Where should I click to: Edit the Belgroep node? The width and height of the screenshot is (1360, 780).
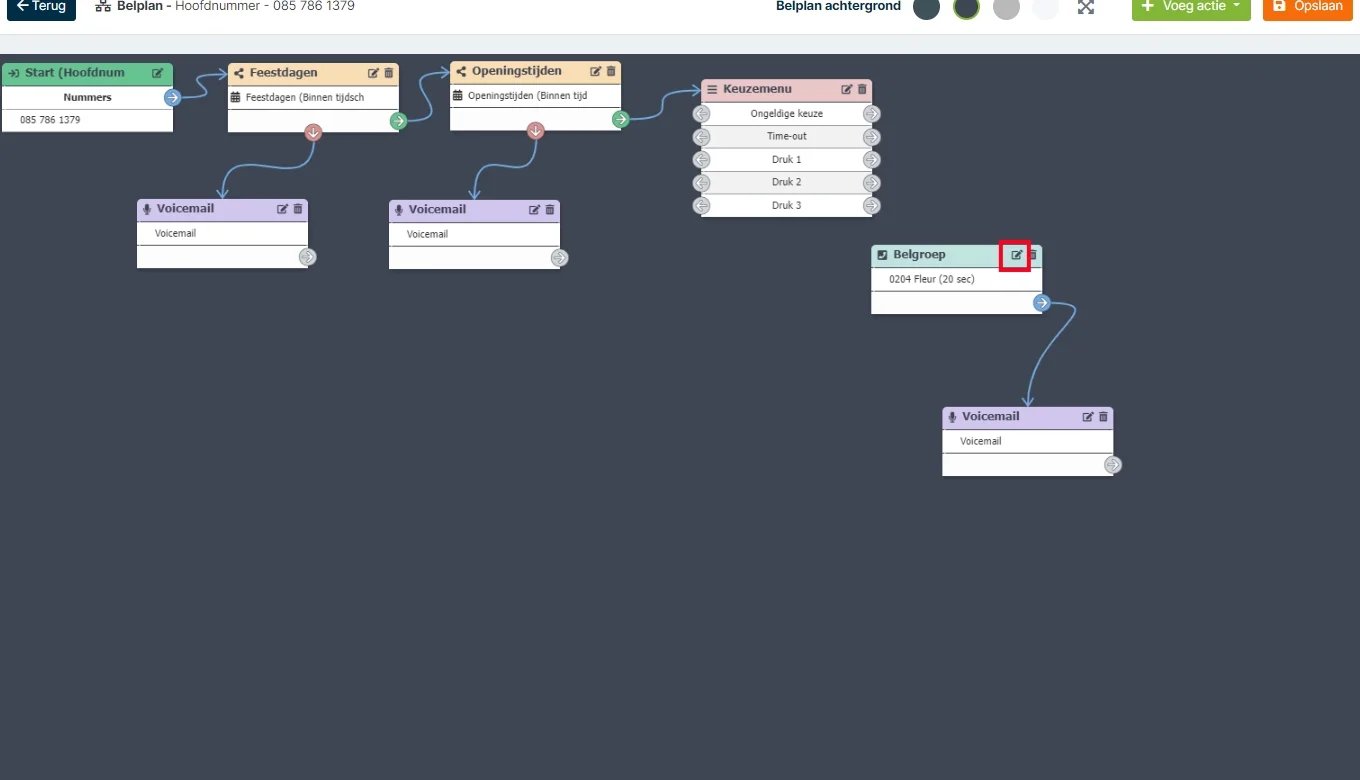1016,255
